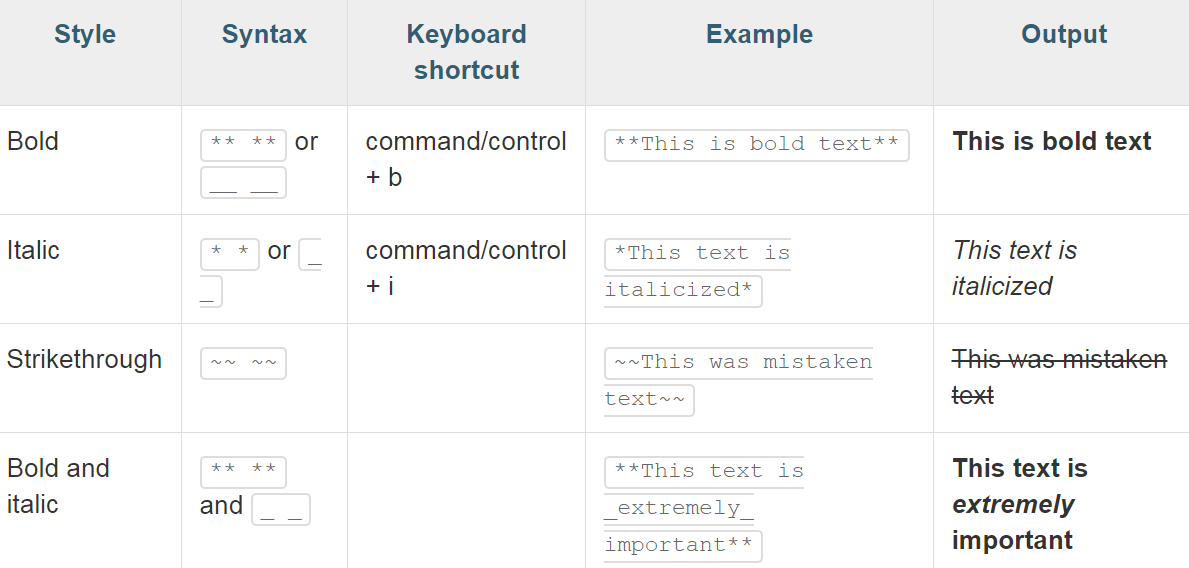Click the _extremely_ important example code
This screenshot has height=568, width=1189.
pos(704,509)
